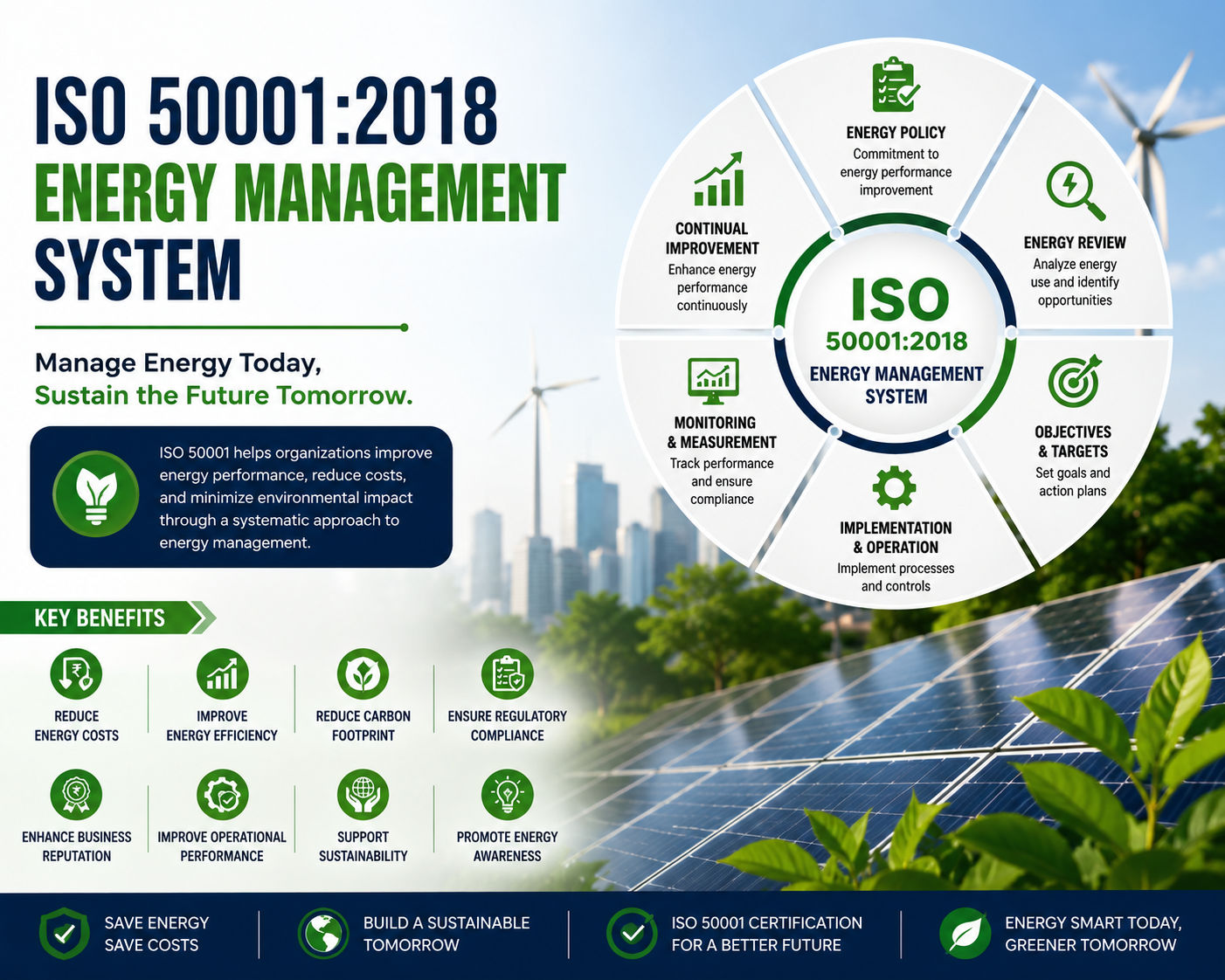Click 'Enhance energy performance continuously' text

click(x=712, y=287)
